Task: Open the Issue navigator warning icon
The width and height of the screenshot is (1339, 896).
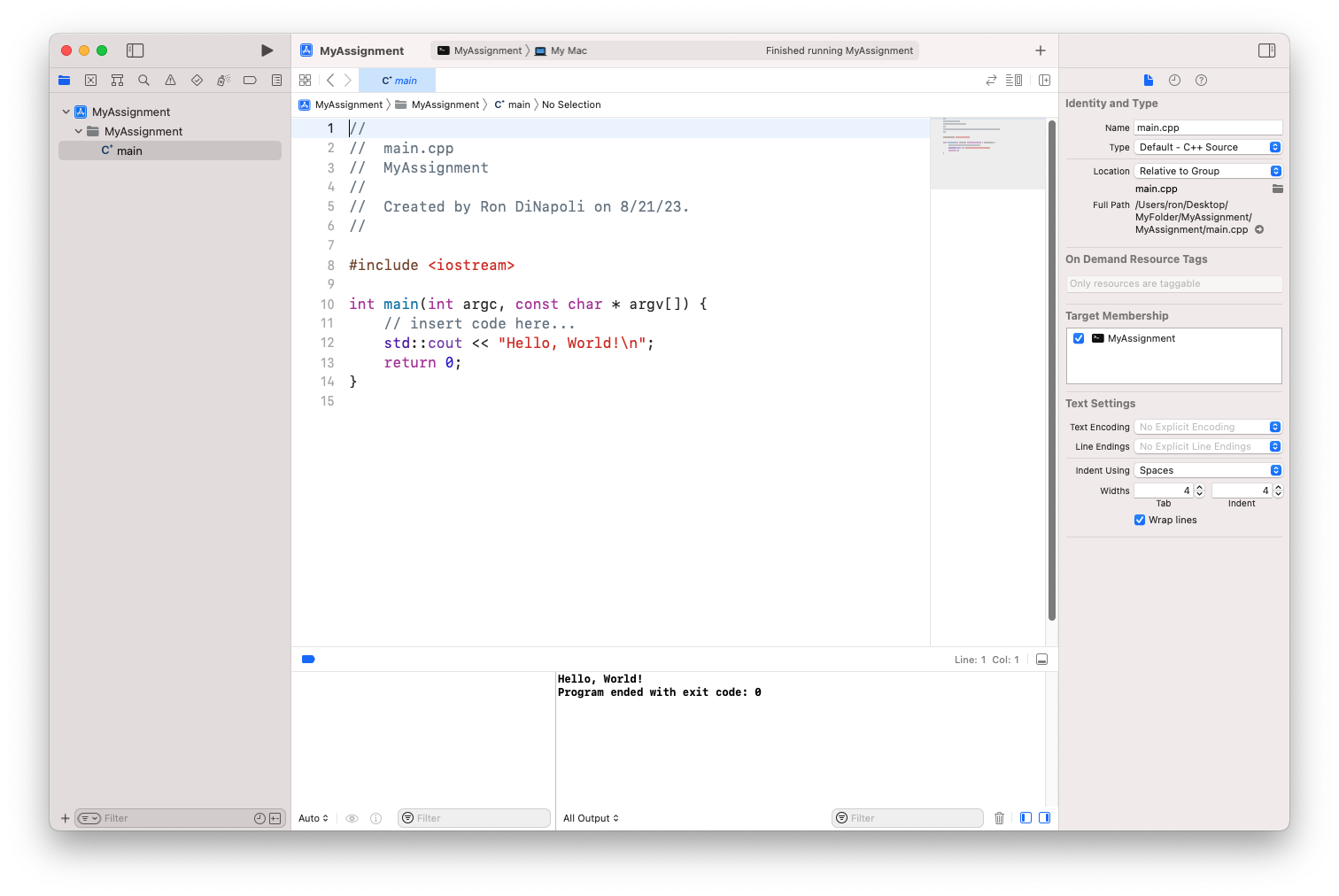Action: (x=170, y=81)
